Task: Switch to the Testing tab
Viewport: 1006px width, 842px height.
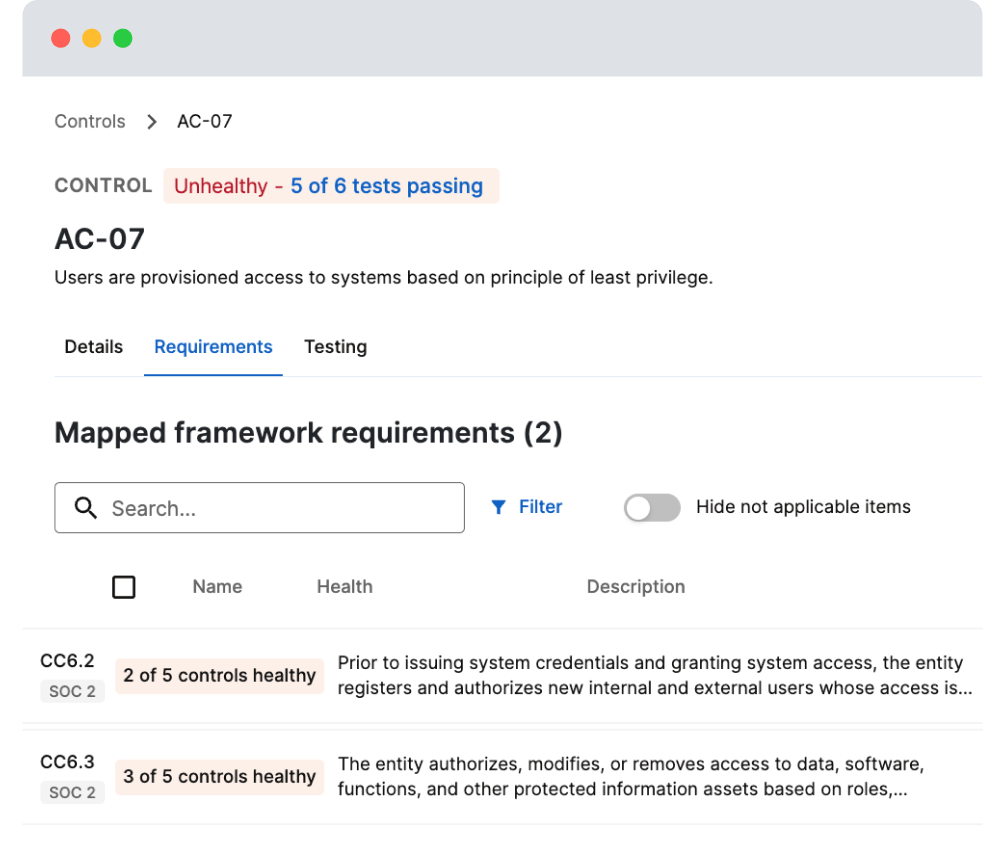Action: click(x=335, y=347)
